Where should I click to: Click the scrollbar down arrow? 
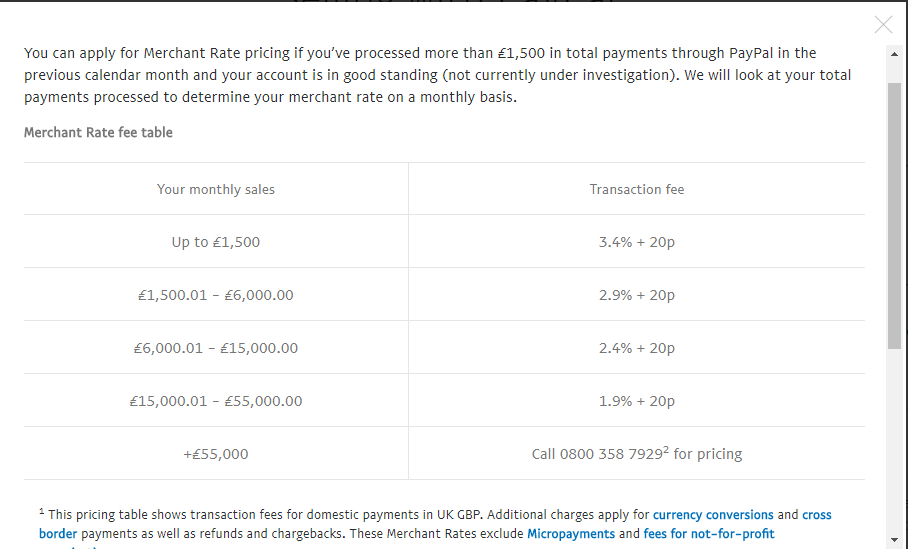[894, 541]
